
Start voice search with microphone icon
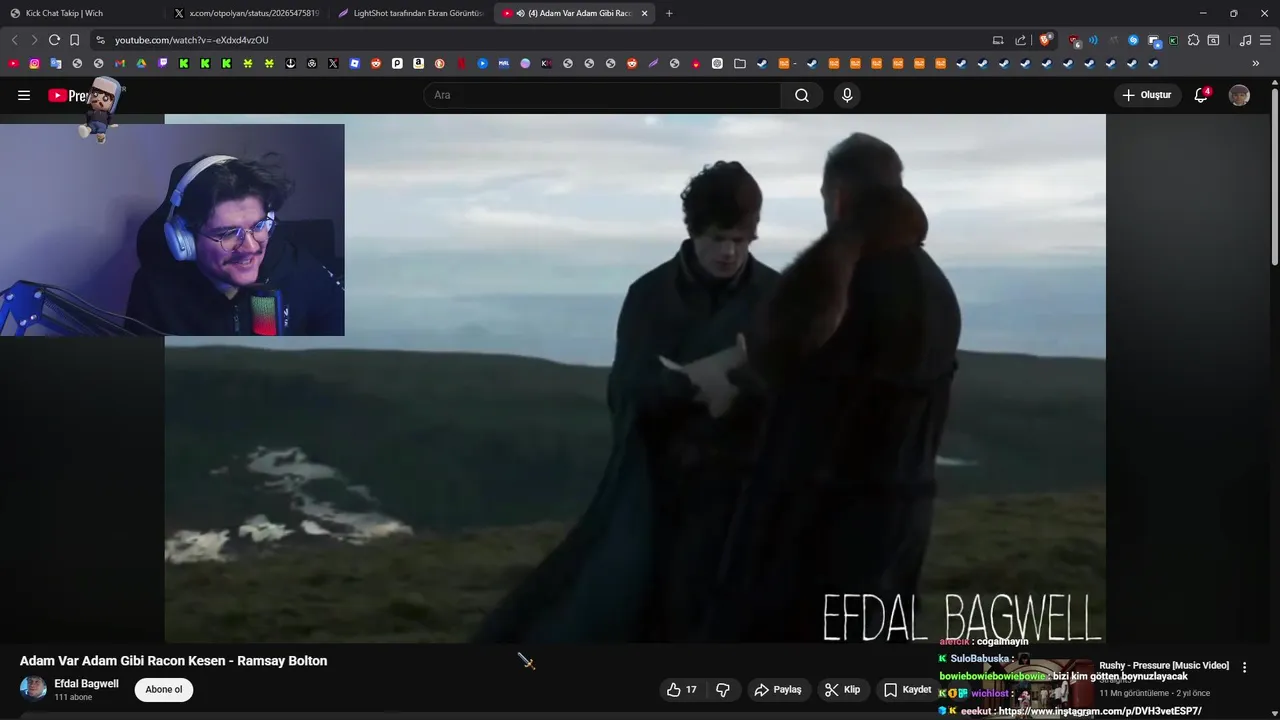pyautogui.click(x=847, y=95)
